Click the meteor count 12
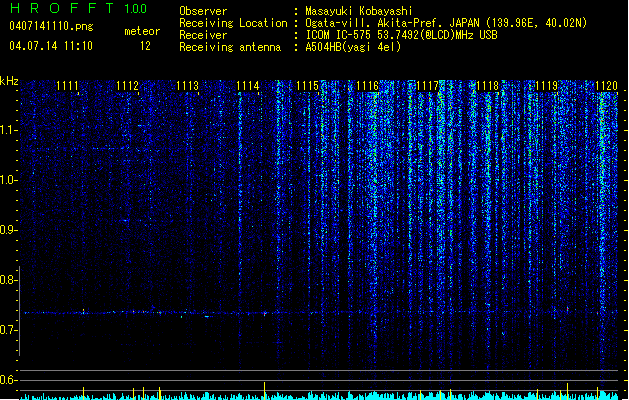Image resolution: width=629 pixels, height=400 pixels. 145,46
